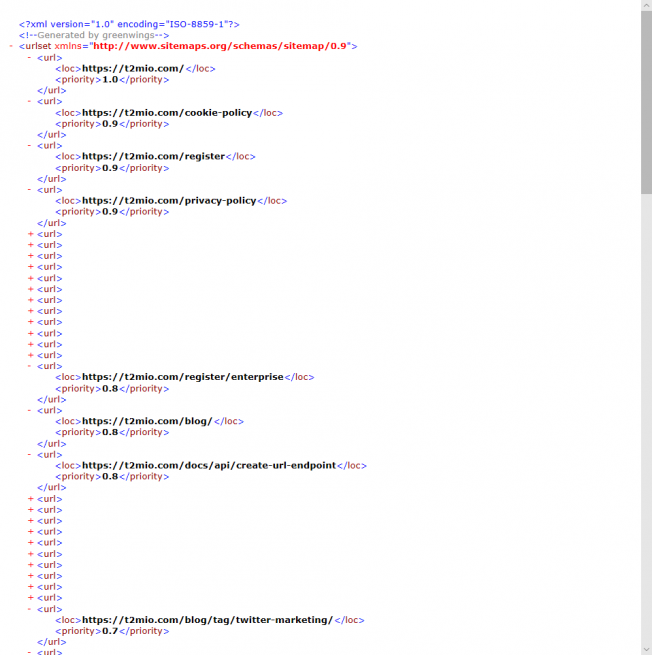Click the vertical scrollbar down arrow
The width and height of the screenshot is (652, 655).
tap(647, 650)
